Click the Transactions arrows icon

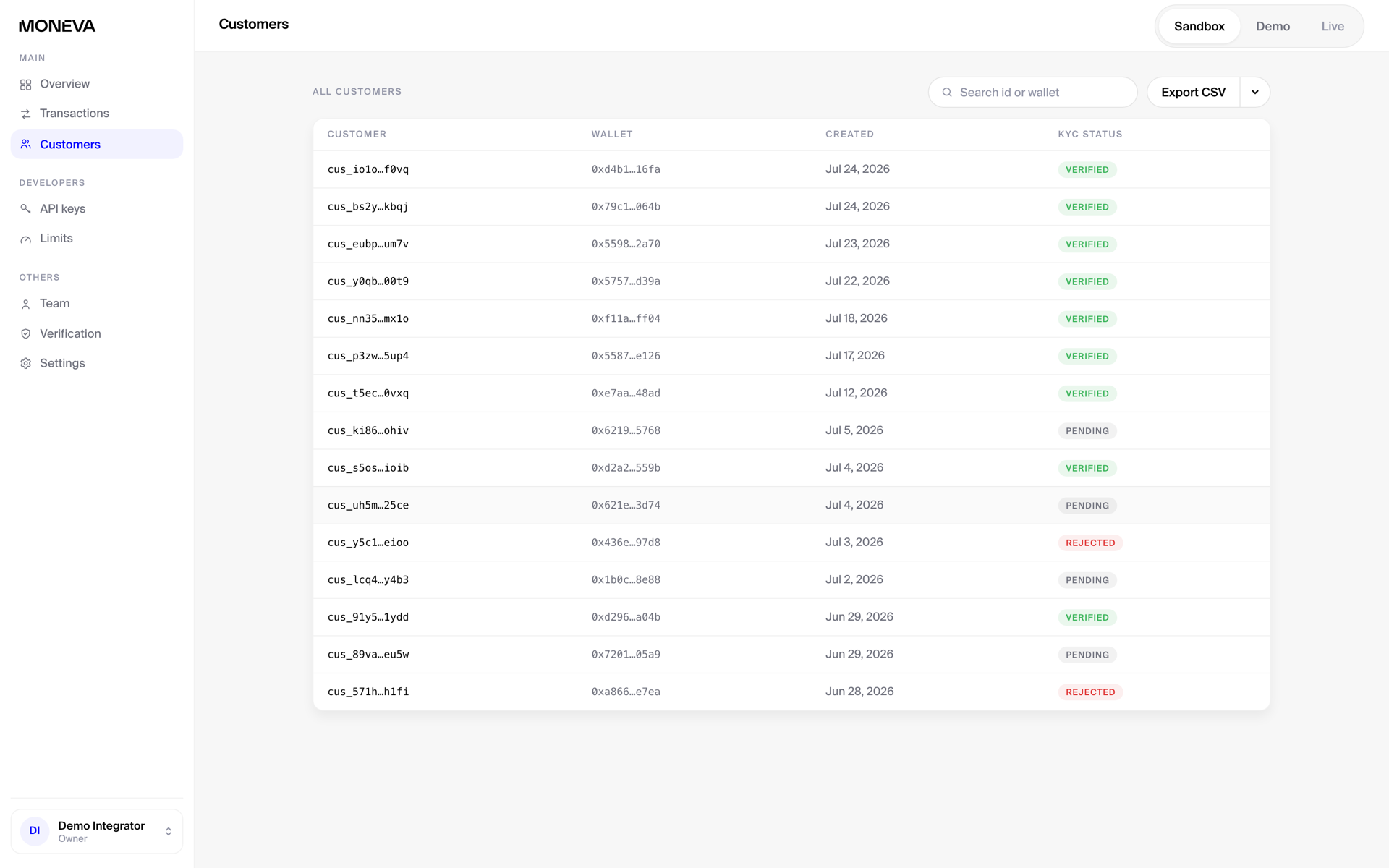[x=26, y=114]
